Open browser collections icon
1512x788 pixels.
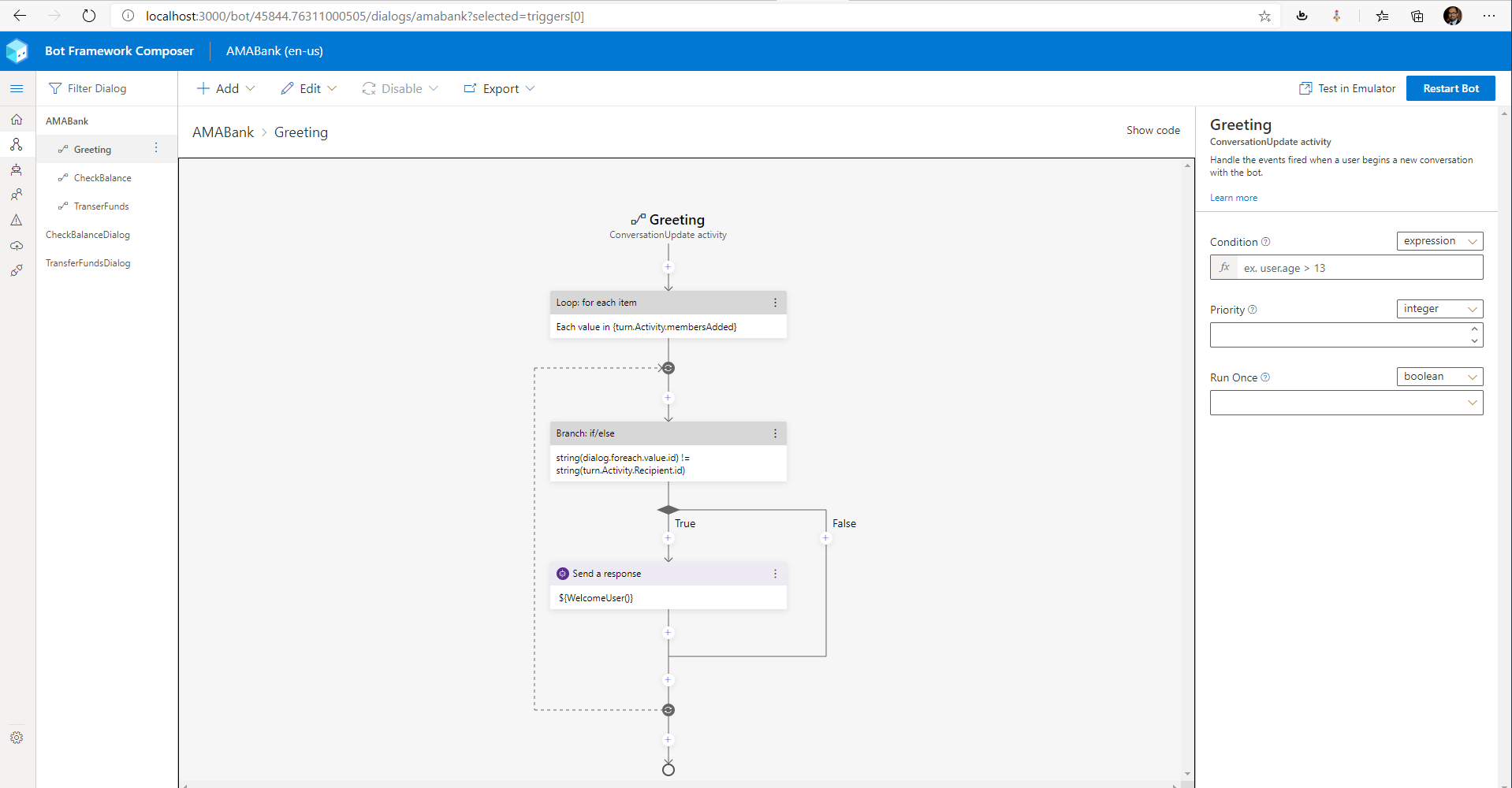pyautogui.click(x=1417, y=16)
